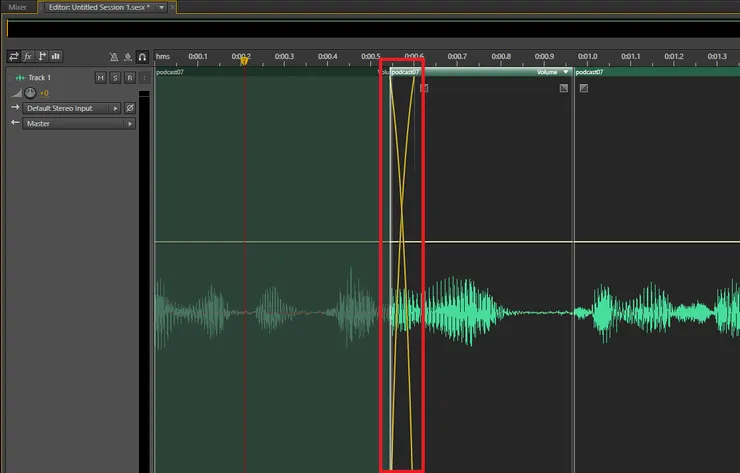The height and width of the screenshot is (473, 740).
Task: Select the rightmost podcast07 clip header
Action: pyautogui.click(x=657, y=72)
